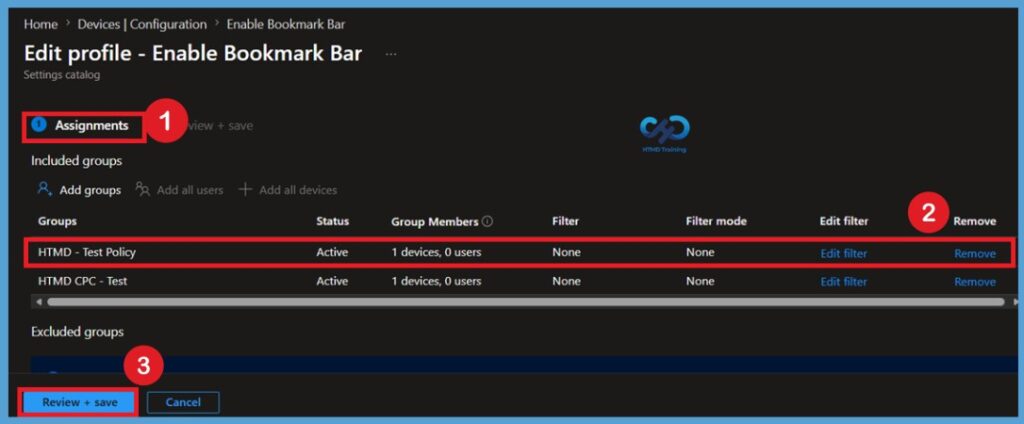Image resolution: width=1024 pixels, height=424 pixels.
Task: Click the Included groups heading
Action: point(76,160)
